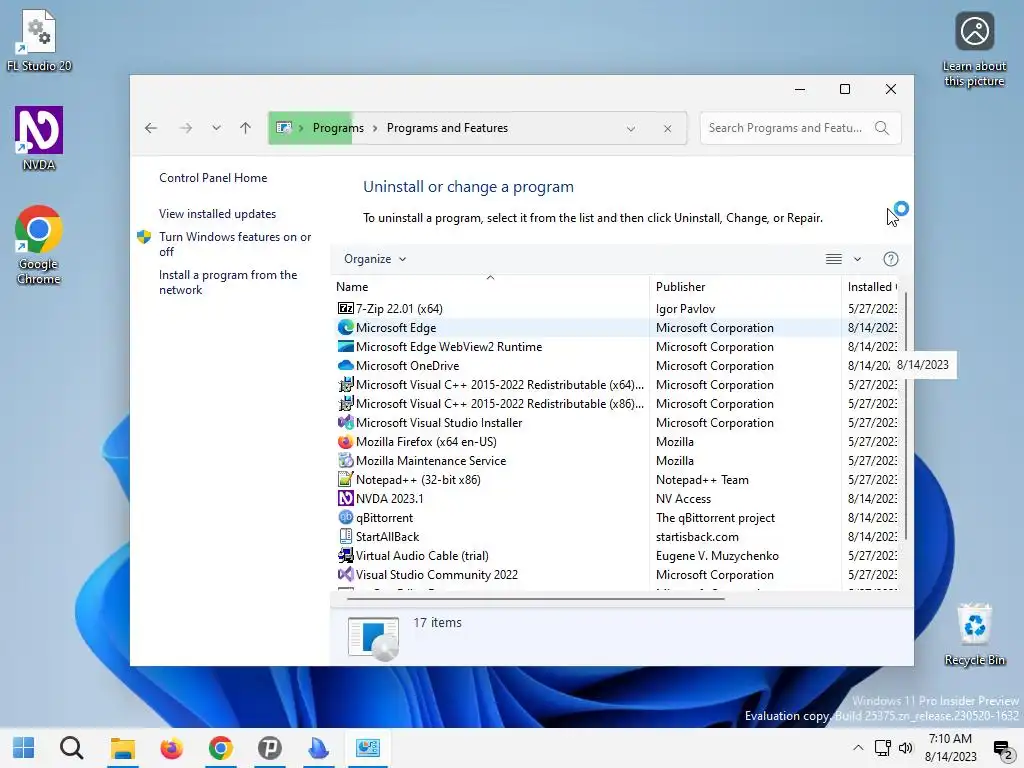Expand the recent locations chevron

[216, 128]
